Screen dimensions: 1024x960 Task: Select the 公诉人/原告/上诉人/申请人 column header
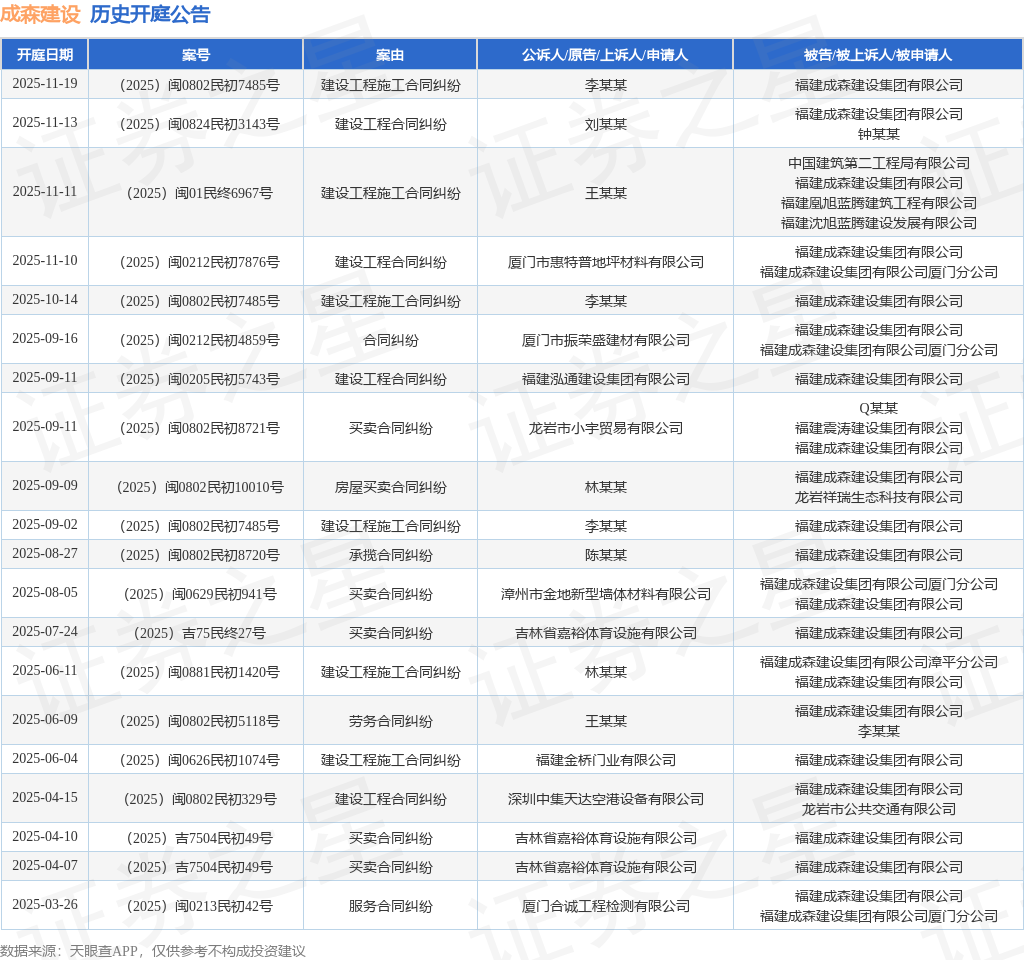point(605,55)
